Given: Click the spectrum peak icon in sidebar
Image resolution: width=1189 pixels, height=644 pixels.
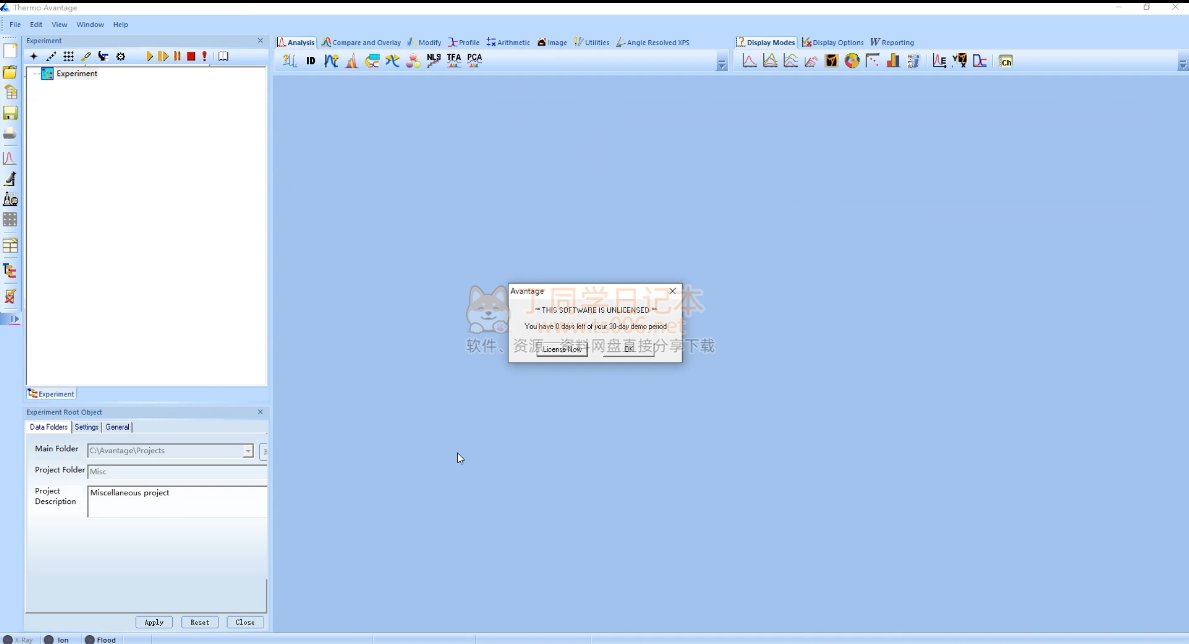Looking at the screenshot, I should 10,158.
